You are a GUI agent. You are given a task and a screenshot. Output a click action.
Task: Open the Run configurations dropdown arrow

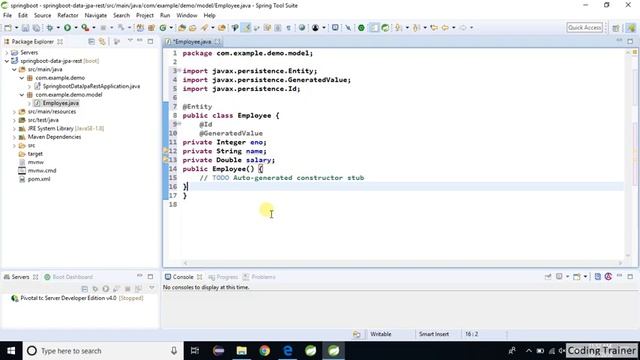coord(76,28)
